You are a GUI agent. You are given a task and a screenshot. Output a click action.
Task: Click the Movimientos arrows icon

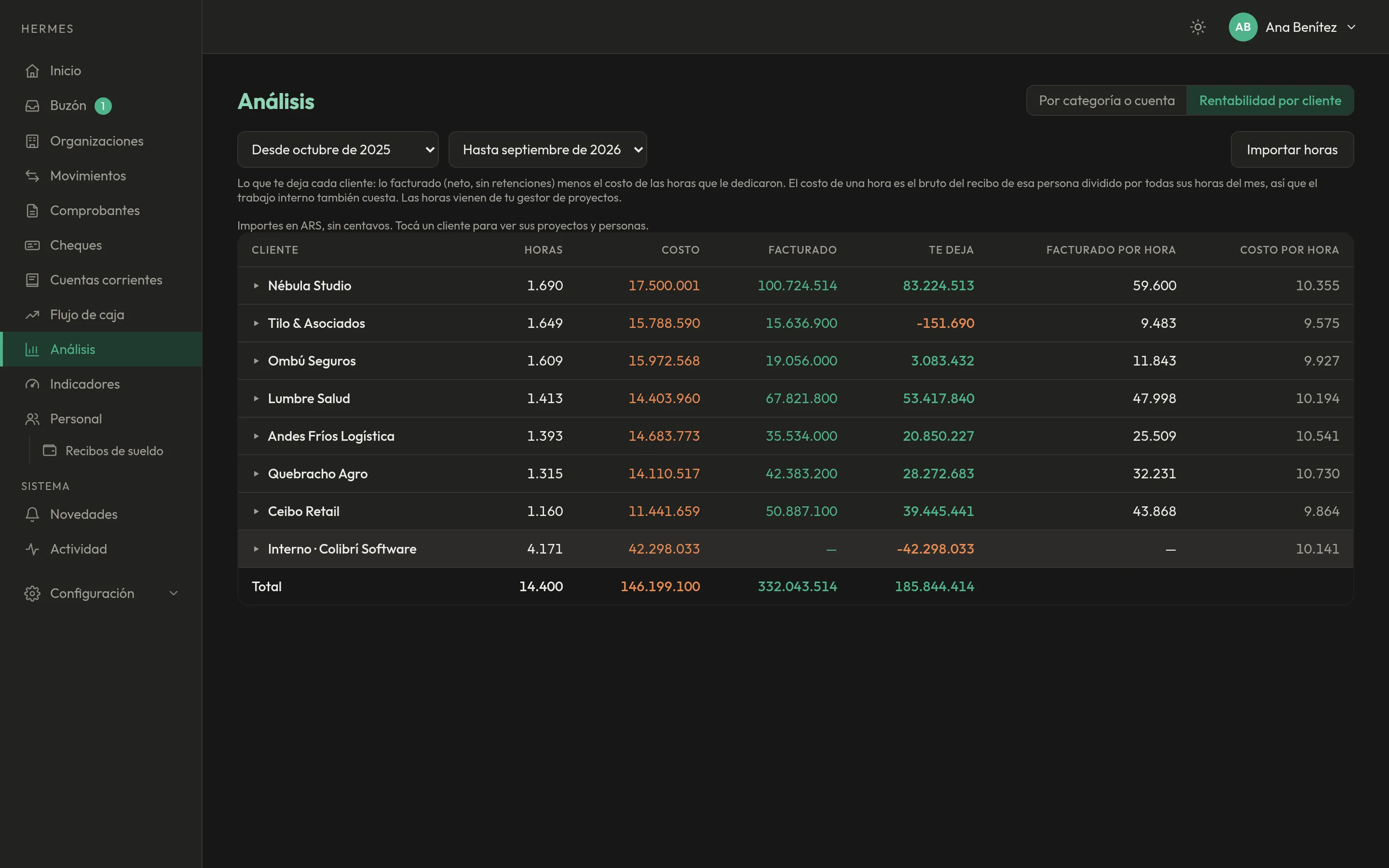coord(32,176)
